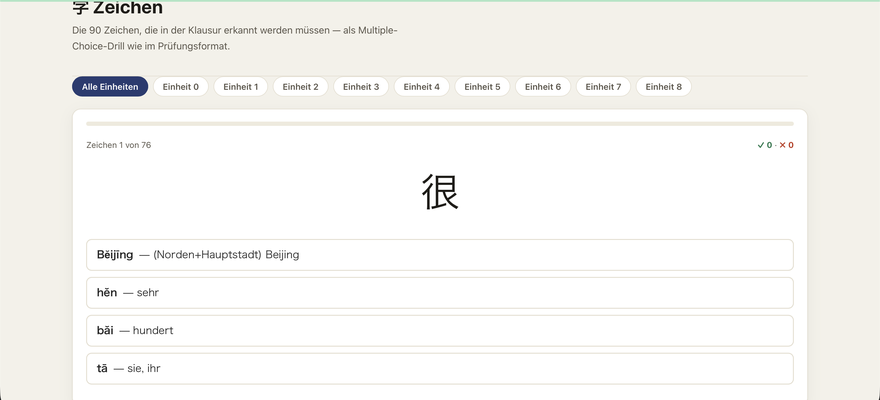Switch to Einheit 7 filter
Screen dimensions: 880x400
coord(603,87)
